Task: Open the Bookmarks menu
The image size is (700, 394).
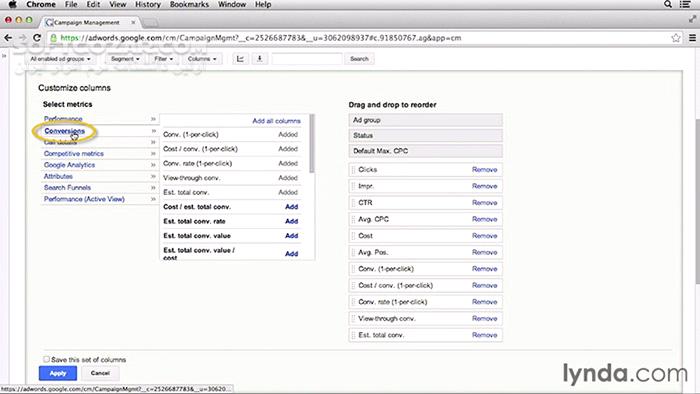Action: pos(189,4)
